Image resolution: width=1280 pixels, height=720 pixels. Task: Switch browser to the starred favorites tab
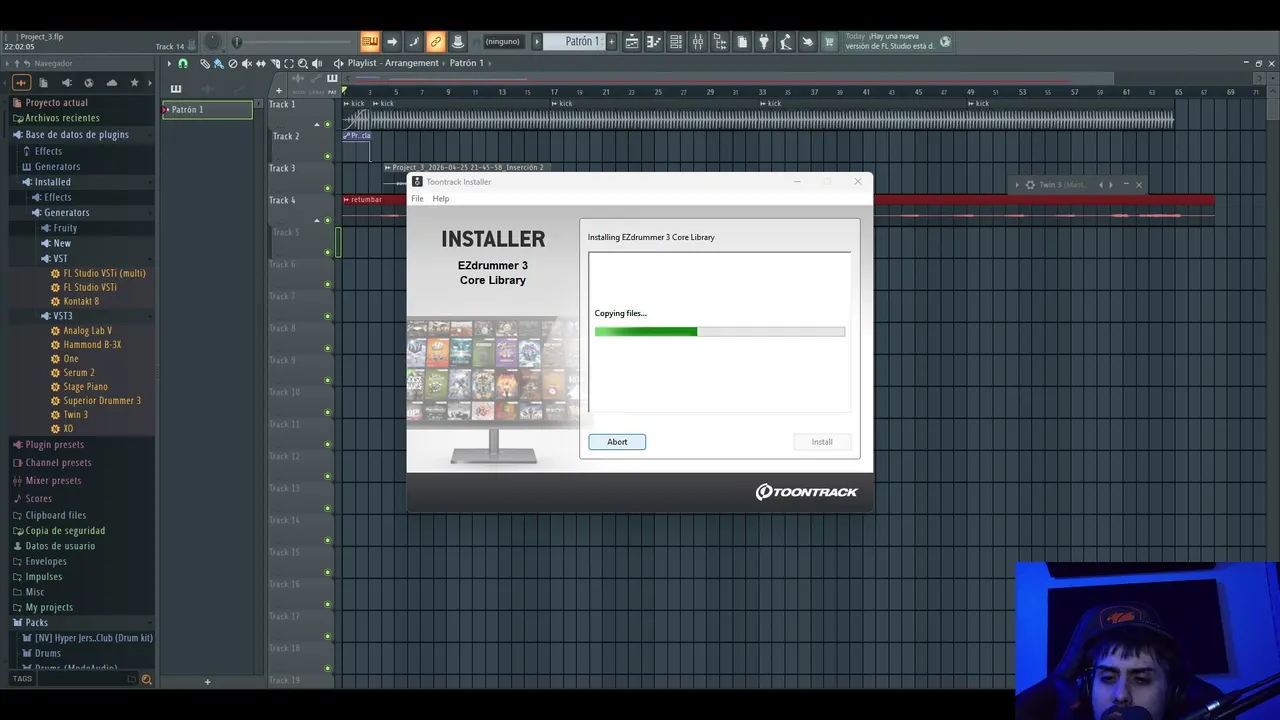click(135, 83)
